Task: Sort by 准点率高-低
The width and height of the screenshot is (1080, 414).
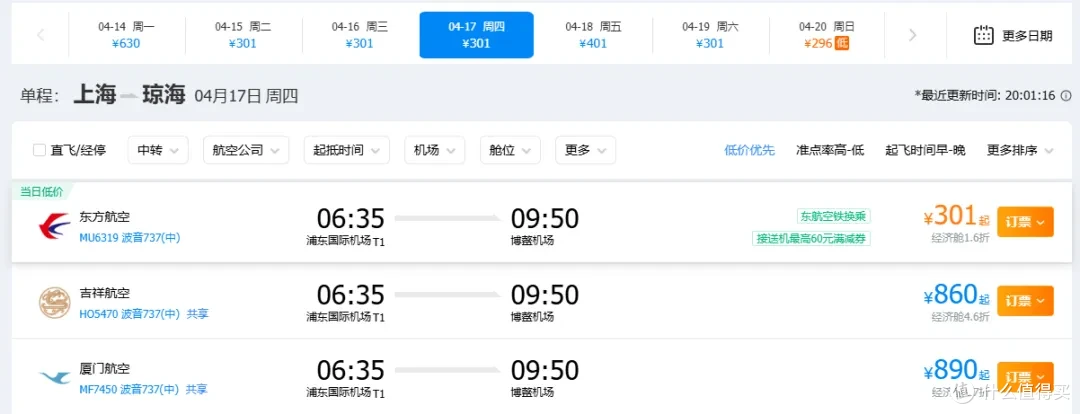Action: tap(830, 150)
